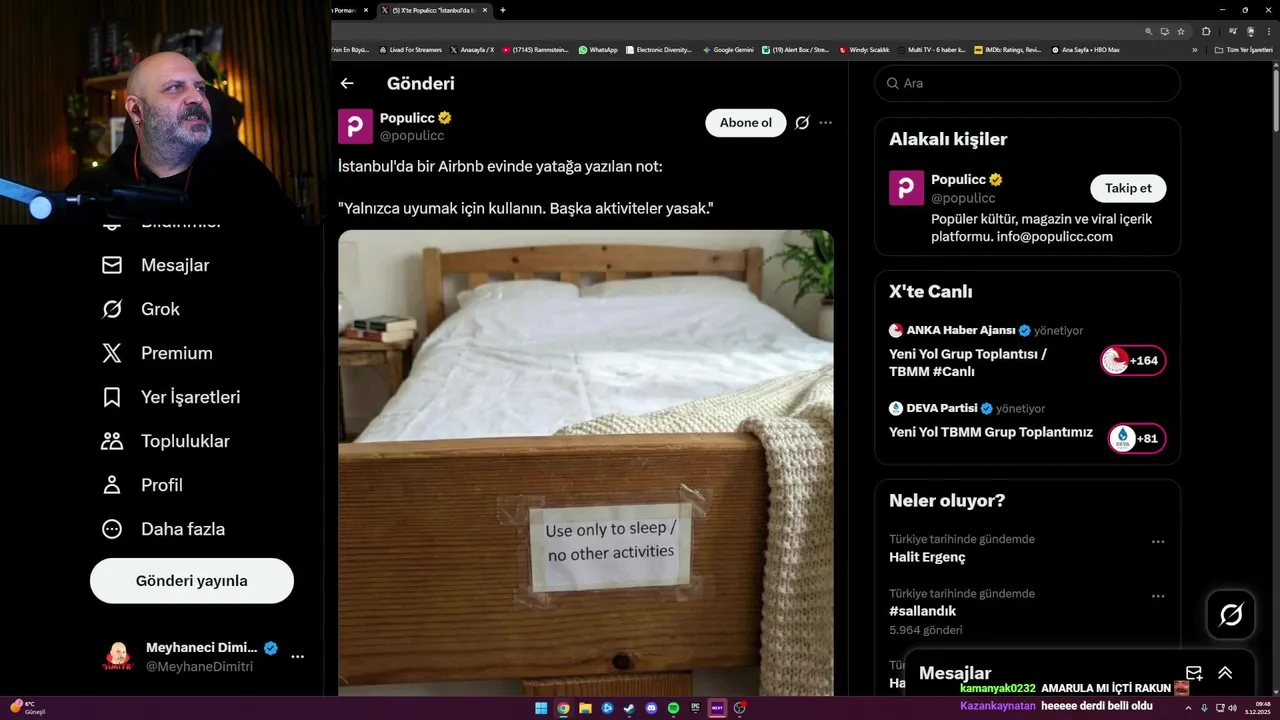
Task: Open Chrome from the taskbar
Action: (563, 708)
